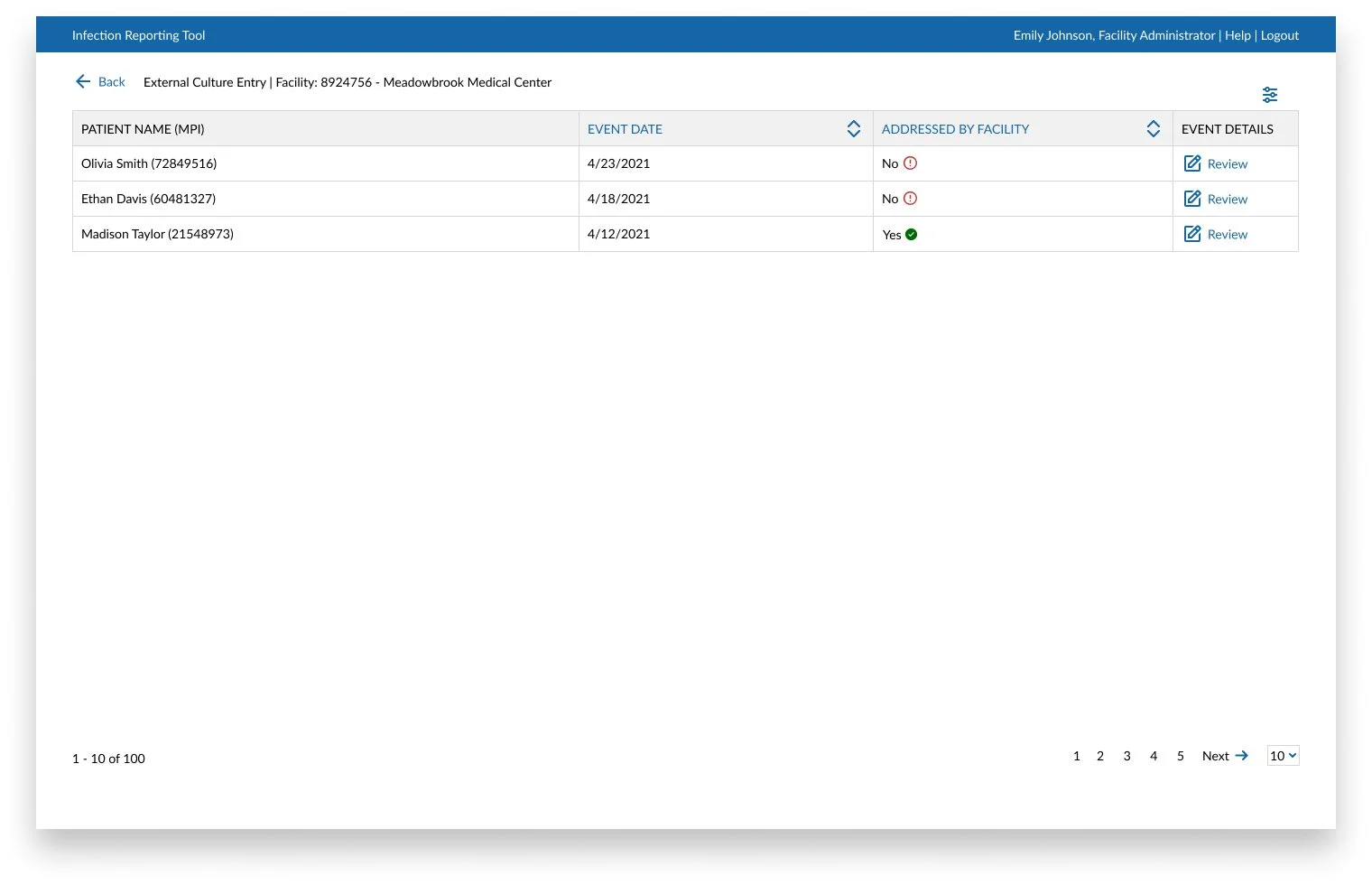
Task: Toggle sort arrows on Event Date column
Action: click(x=854, y=129)
